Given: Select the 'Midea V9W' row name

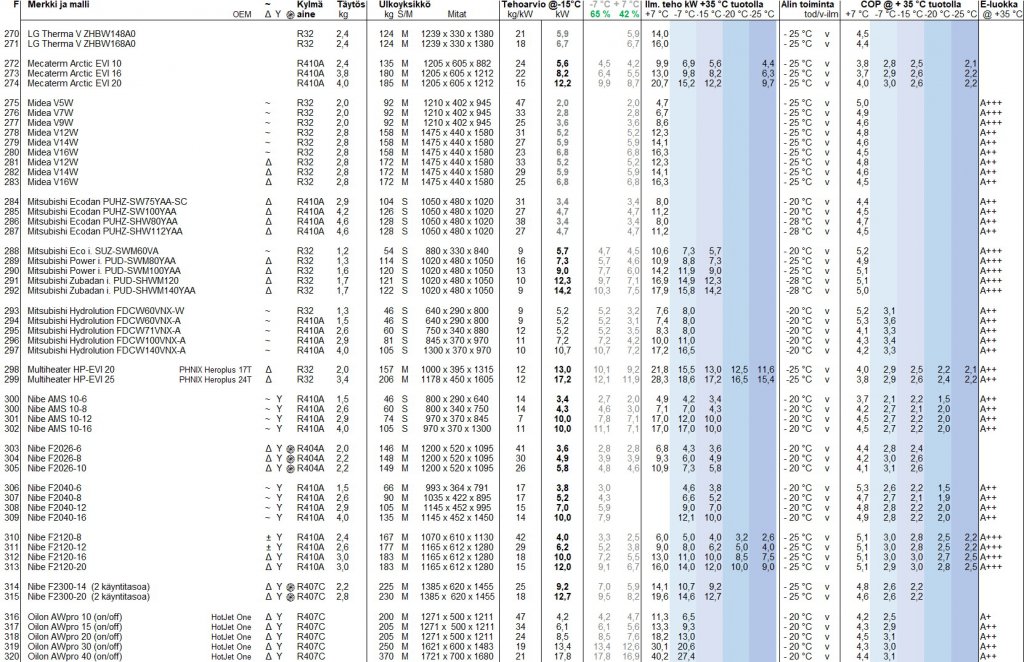Looking at the screenshot, I should 50,123.
